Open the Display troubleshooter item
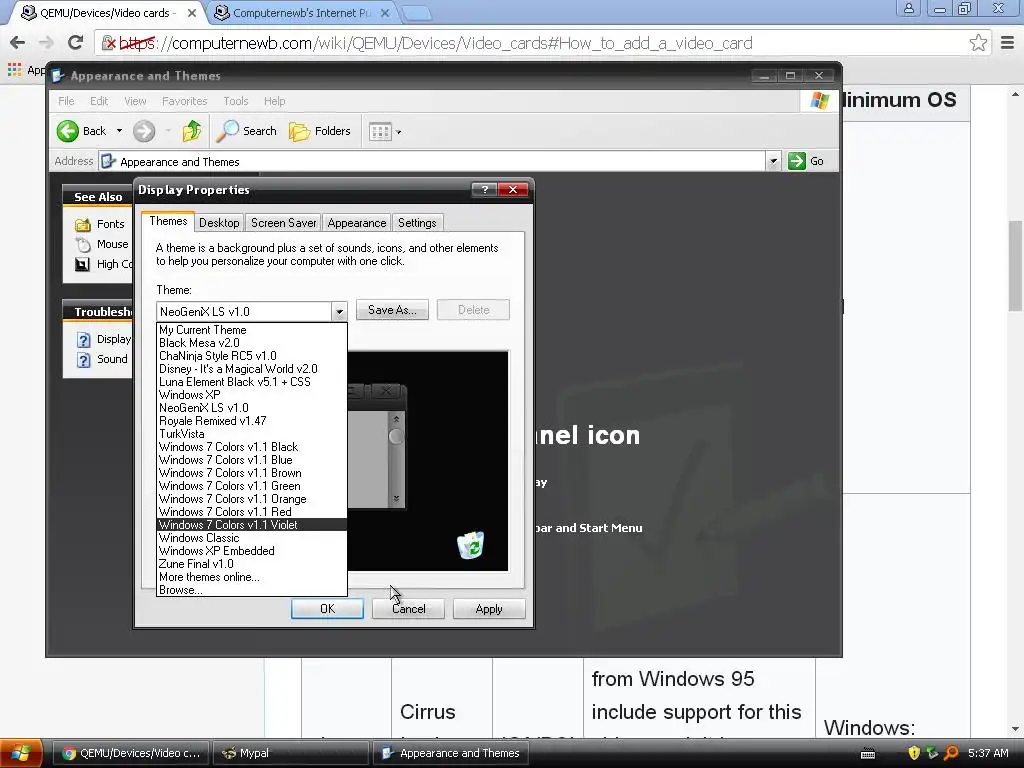This screenshot has height=768, width=1024. click(x=104, y=340)
